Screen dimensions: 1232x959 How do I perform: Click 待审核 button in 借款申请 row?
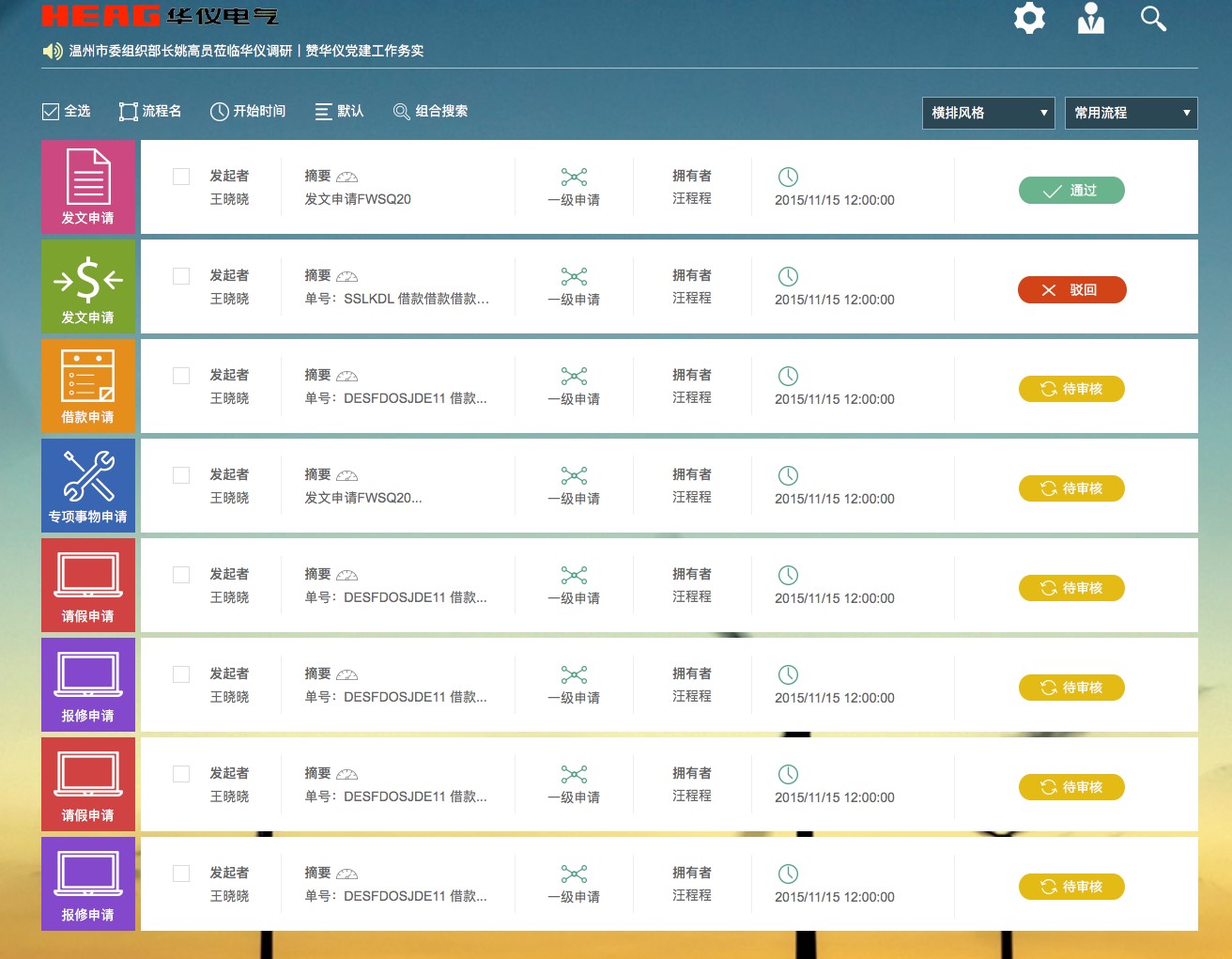point(1071,389)
